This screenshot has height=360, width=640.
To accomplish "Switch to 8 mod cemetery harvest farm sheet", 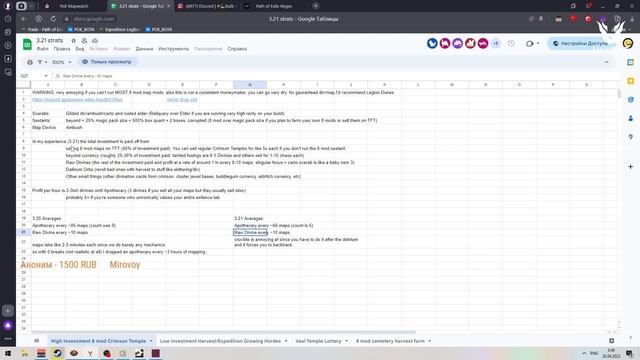I will pos(390,341).
